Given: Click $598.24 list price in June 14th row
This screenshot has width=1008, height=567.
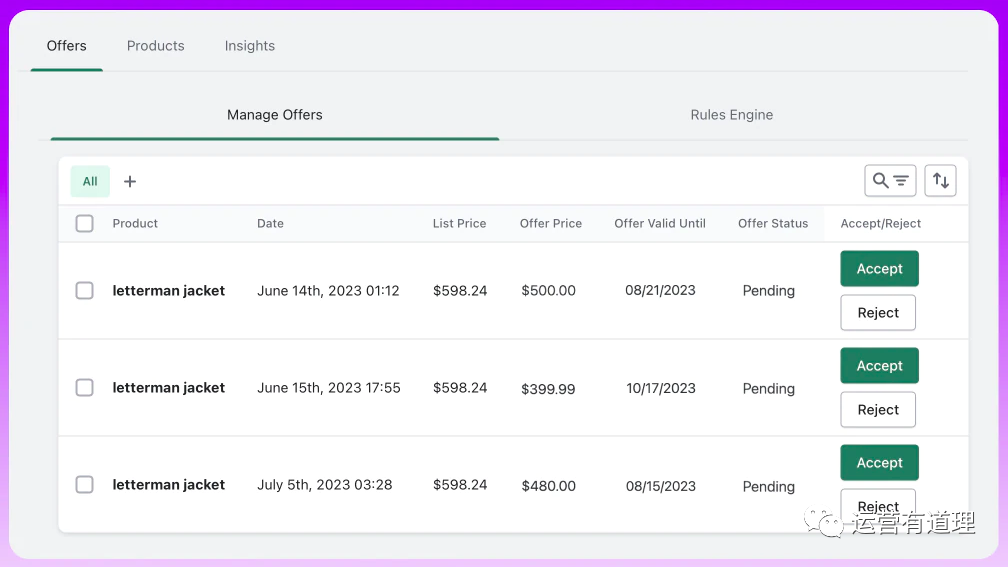Looking at the screenshot, I should (460, 291).
